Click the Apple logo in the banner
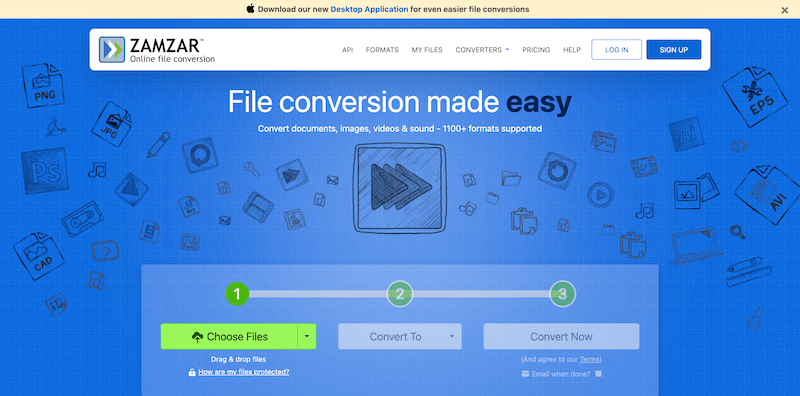Screen dimensions: 800x396 tap(251, 9)
